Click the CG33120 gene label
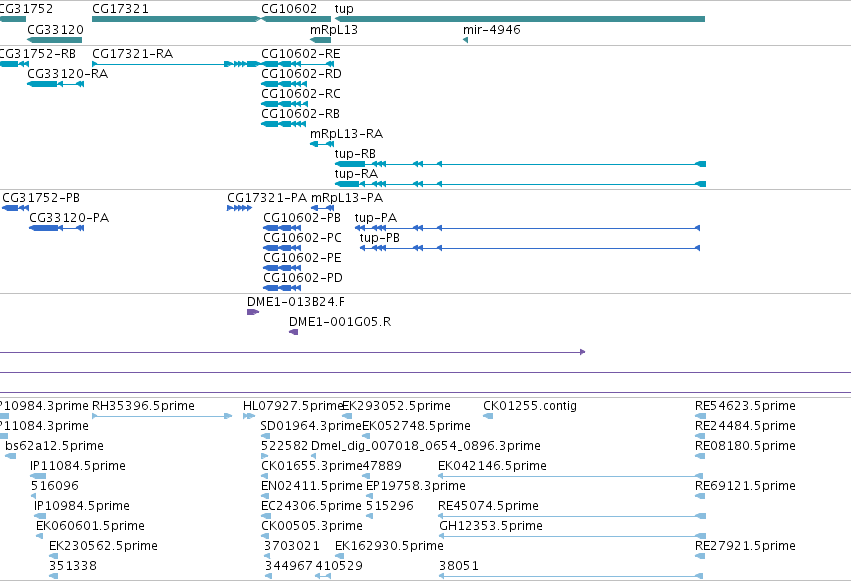 click(55, 29)
